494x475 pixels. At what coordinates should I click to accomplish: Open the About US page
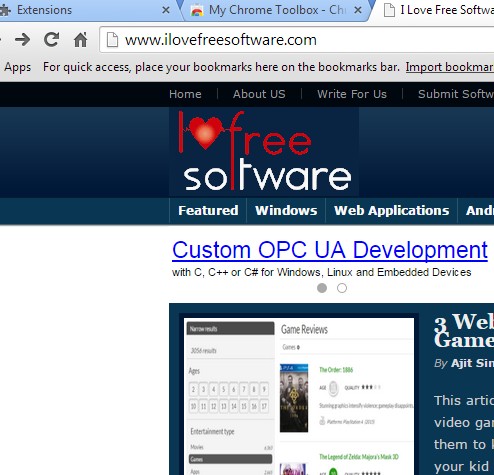coord(259,94)
